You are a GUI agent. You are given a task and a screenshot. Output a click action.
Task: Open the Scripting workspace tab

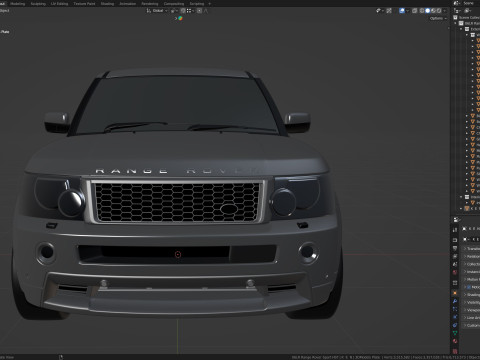[197, 4]
